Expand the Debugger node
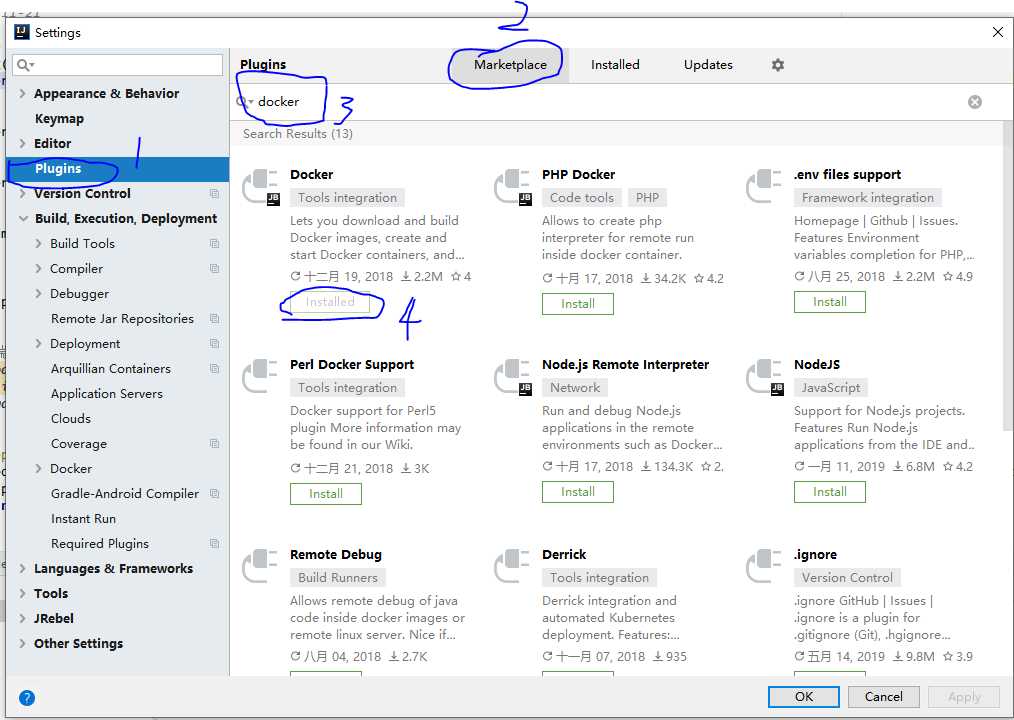 [x=39, y=294]
